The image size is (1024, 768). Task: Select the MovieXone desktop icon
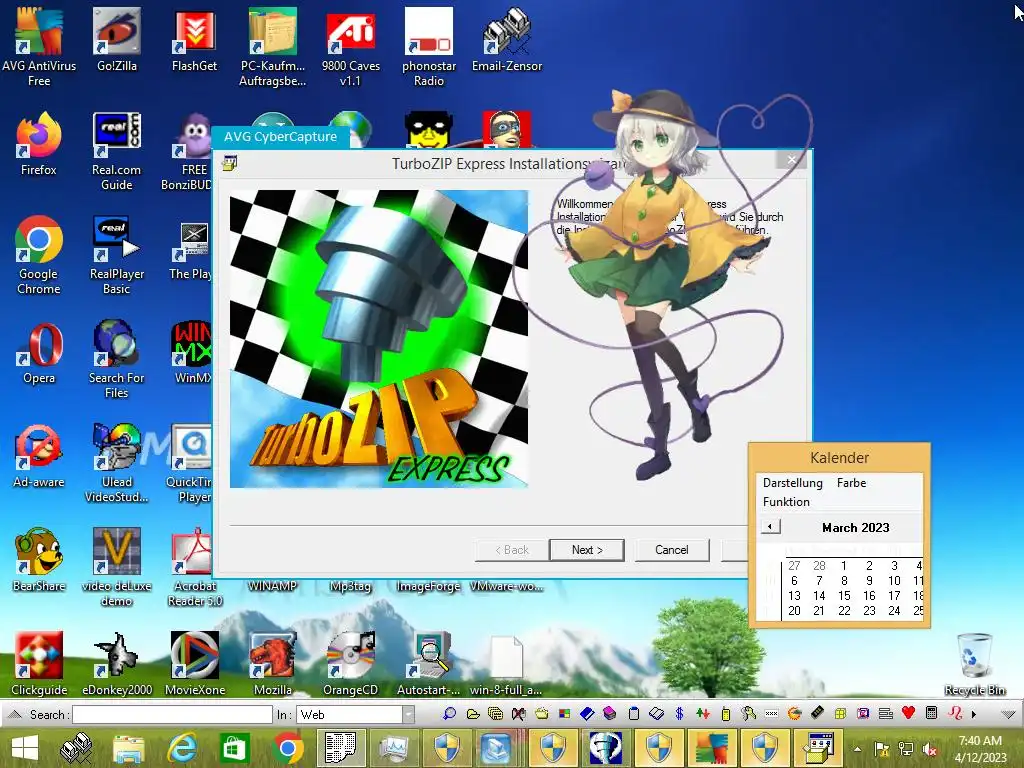tap(195, 664)
